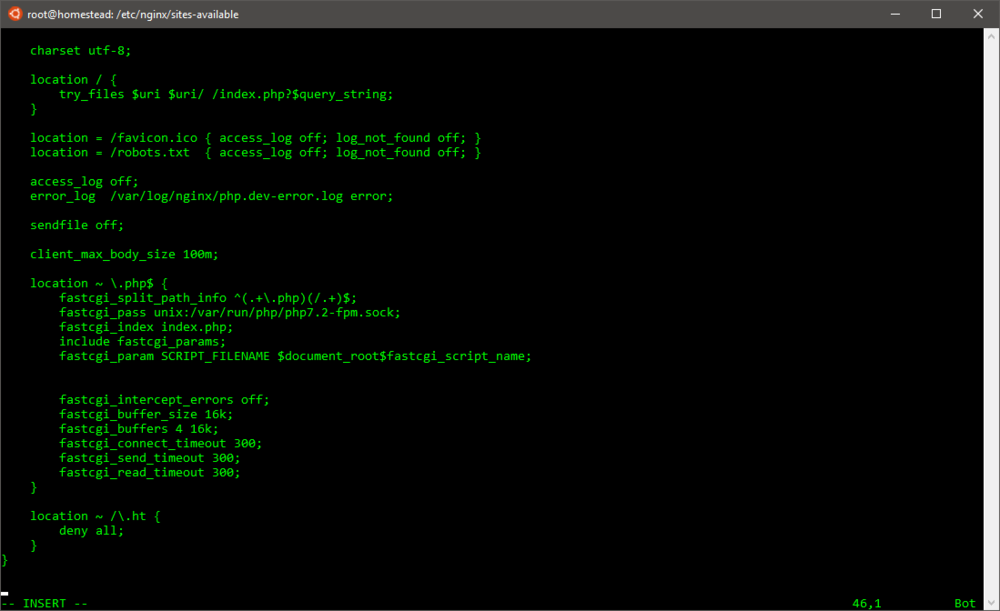
Task: Click the fastcgi_intercept_errors off line
Action: [164, 400]
